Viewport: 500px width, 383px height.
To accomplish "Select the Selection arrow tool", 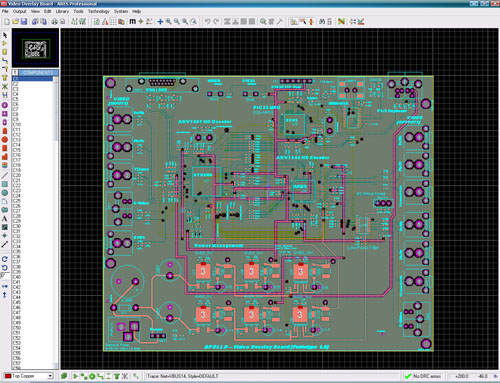I will pyautogui.click(x=5, y=35).
